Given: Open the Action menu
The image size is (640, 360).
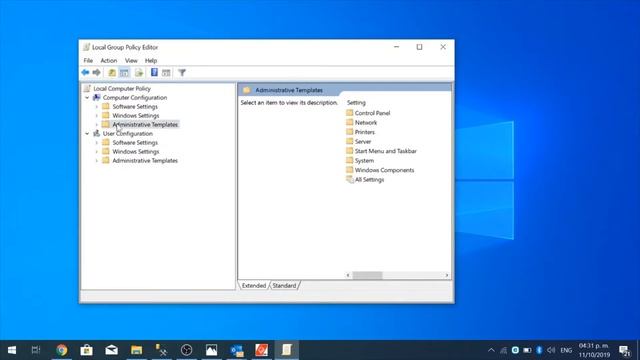Looking at the screenshot, I should (109, 60).
